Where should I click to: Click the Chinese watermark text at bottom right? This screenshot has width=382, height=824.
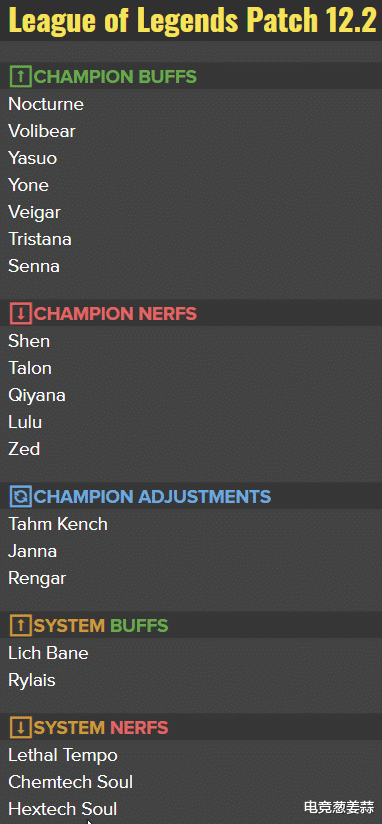[x=339, y=807]
